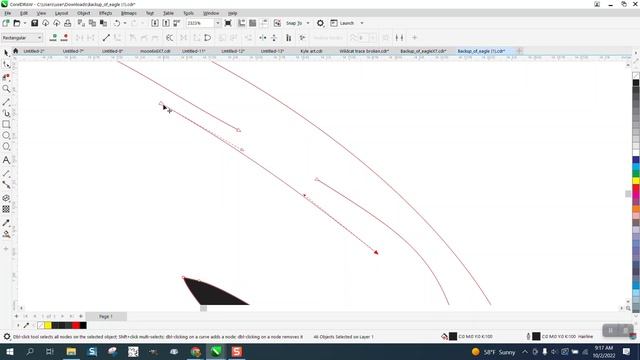
Task: Open File Explorer from the taskbar
Action: click(71, 352)
